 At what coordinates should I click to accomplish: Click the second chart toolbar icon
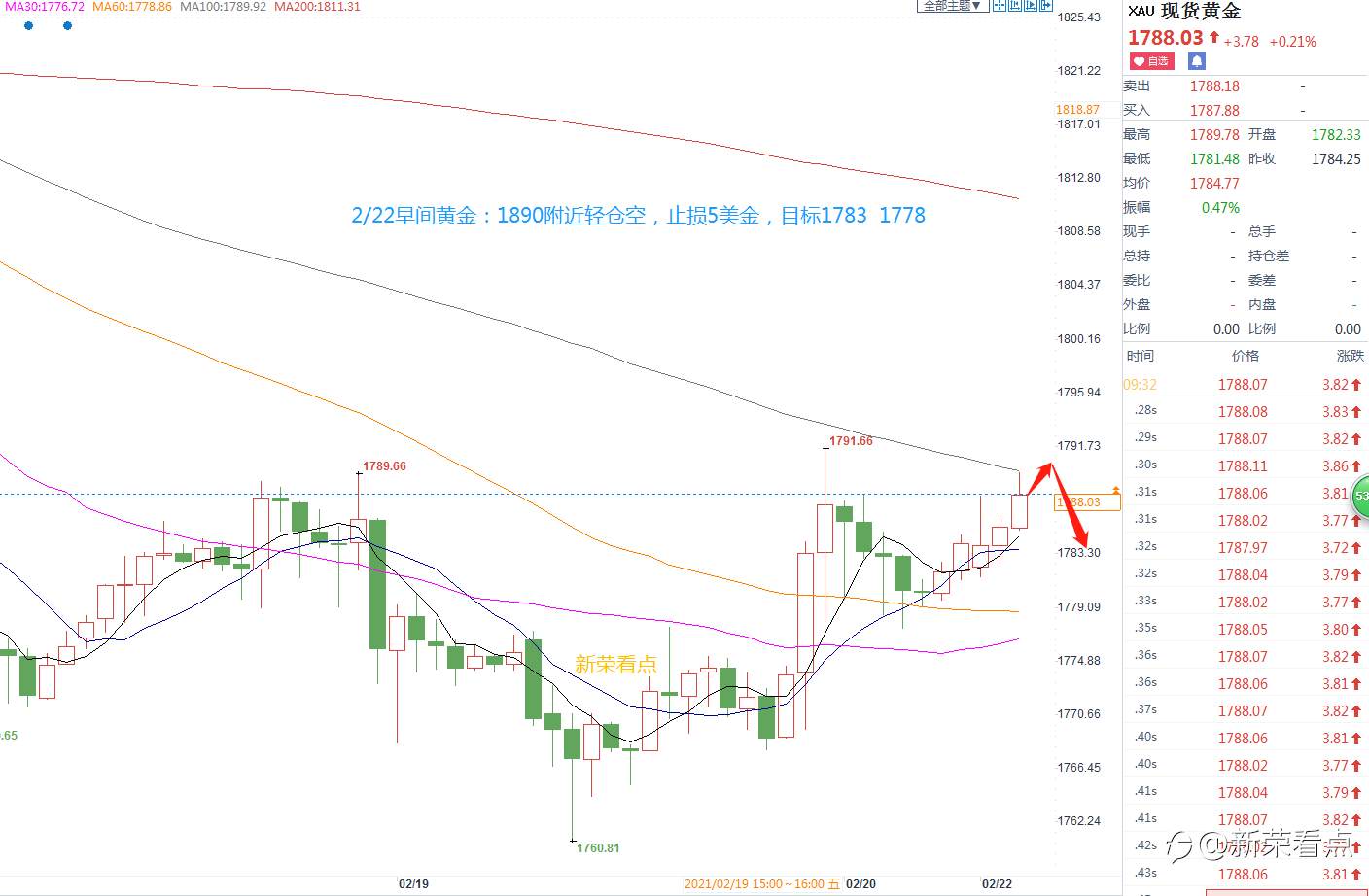tap(1015, 5)
